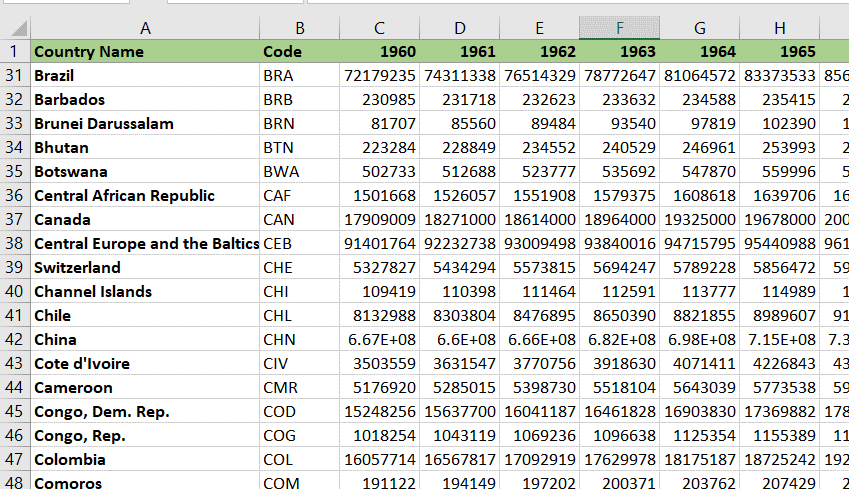Select the Colombia cell
Screen dimensions: 849x489
click(145, 459)
